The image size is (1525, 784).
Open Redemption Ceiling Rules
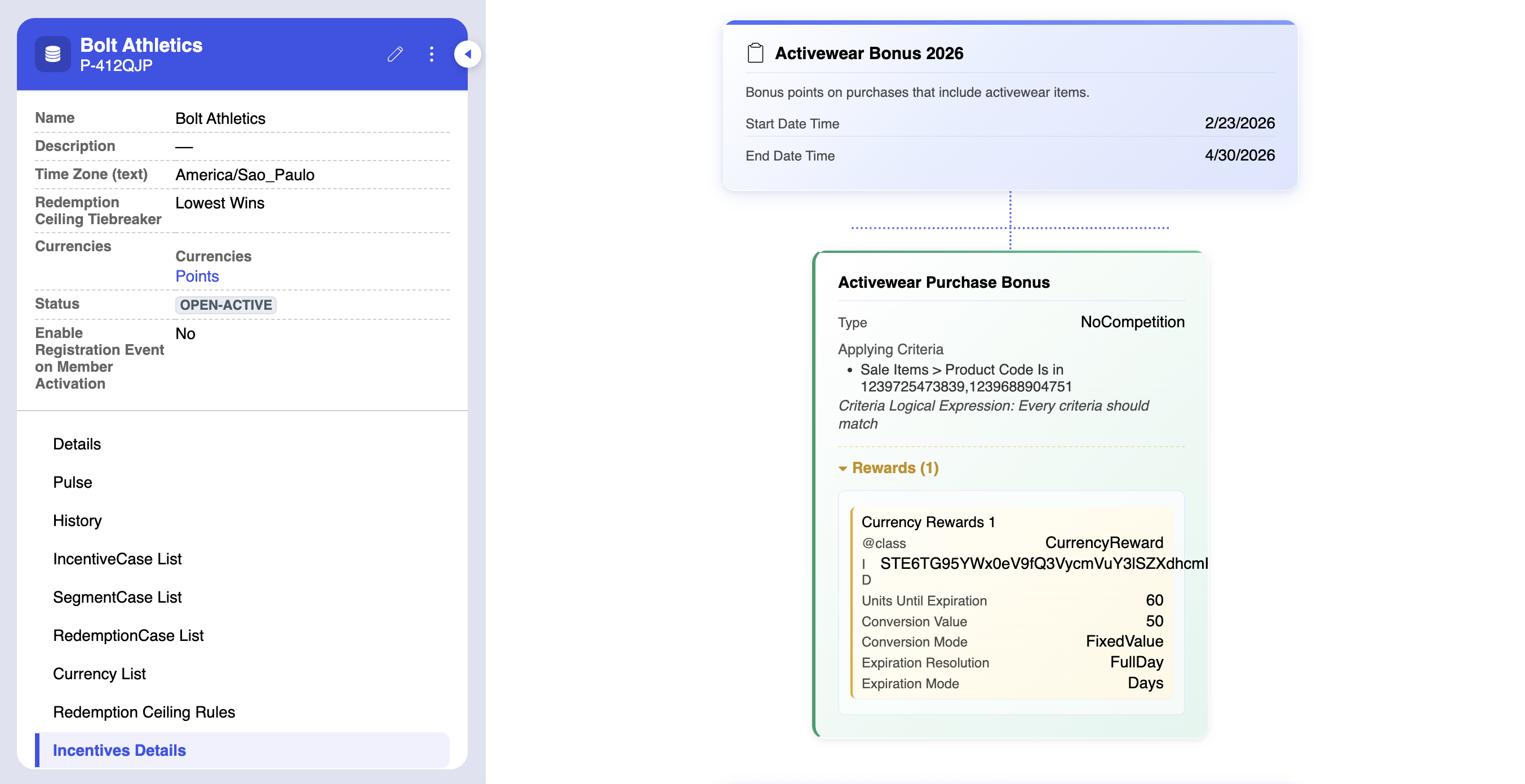(144, 712)
